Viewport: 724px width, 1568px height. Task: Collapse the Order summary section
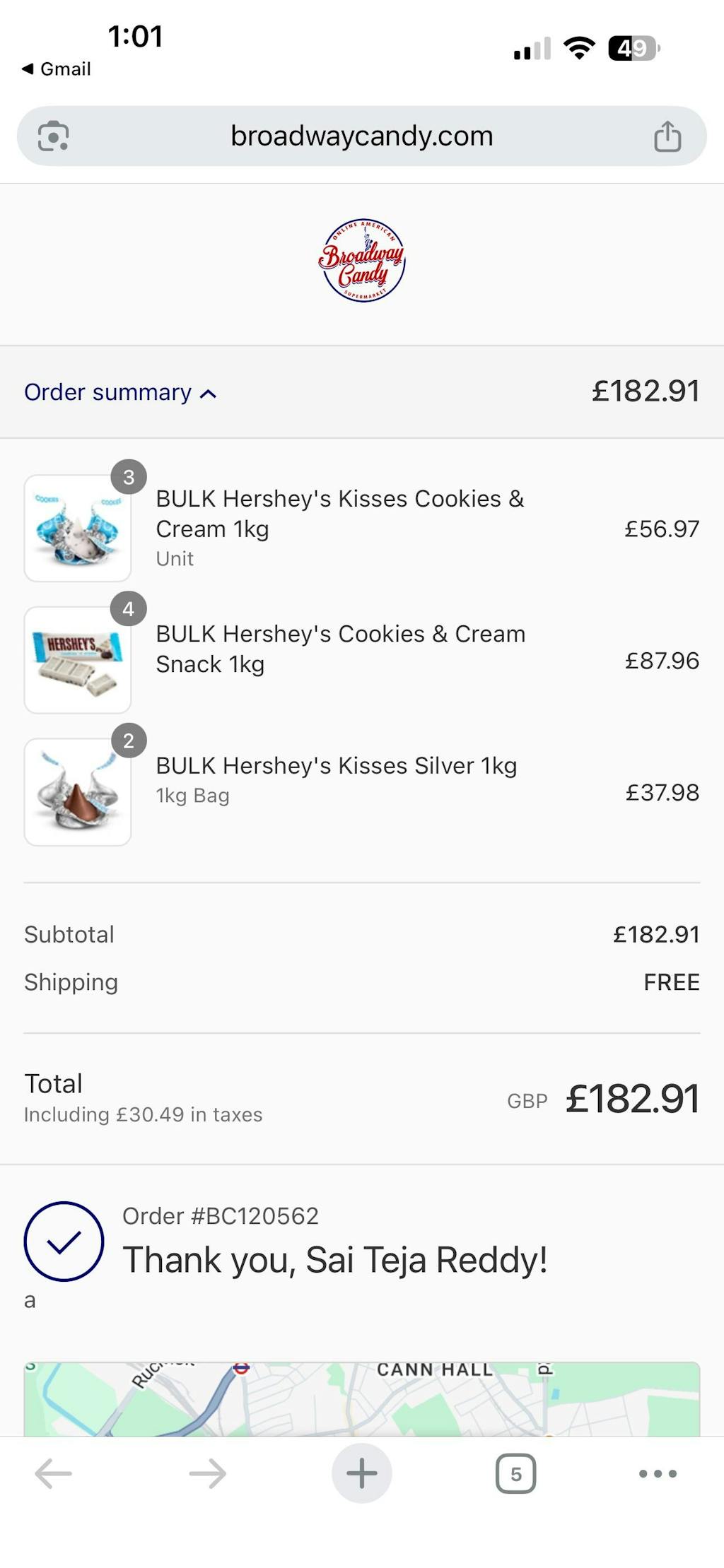click(107, 392)
